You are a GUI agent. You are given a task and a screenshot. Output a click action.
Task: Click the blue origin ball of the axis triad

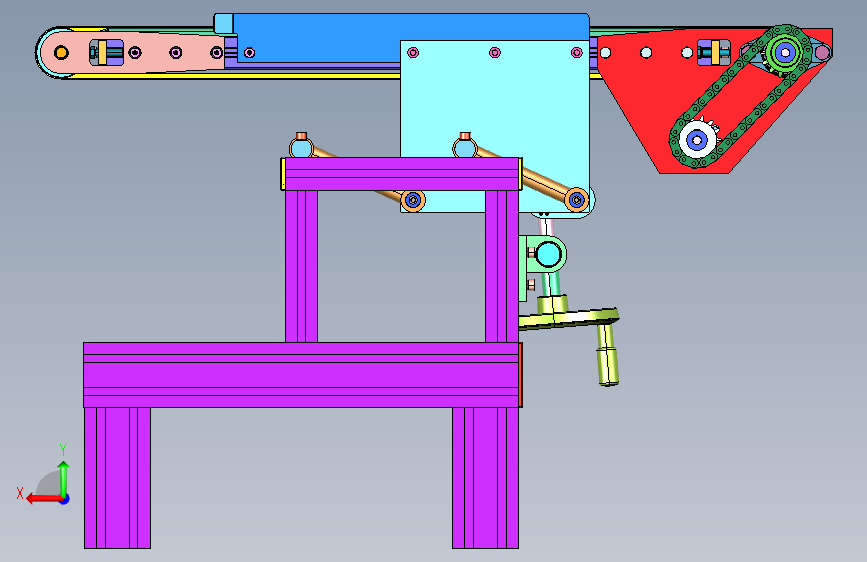coord(65,499)
